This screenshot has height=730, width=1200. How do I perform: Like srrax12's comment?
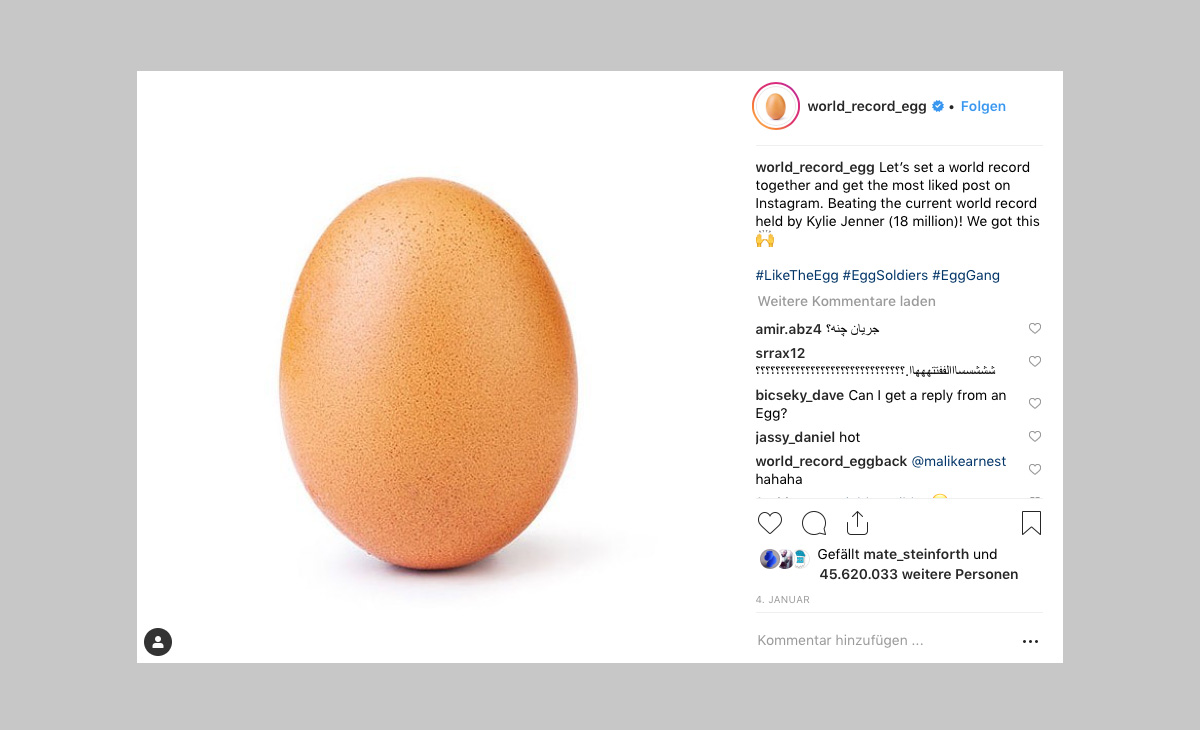1035,361
